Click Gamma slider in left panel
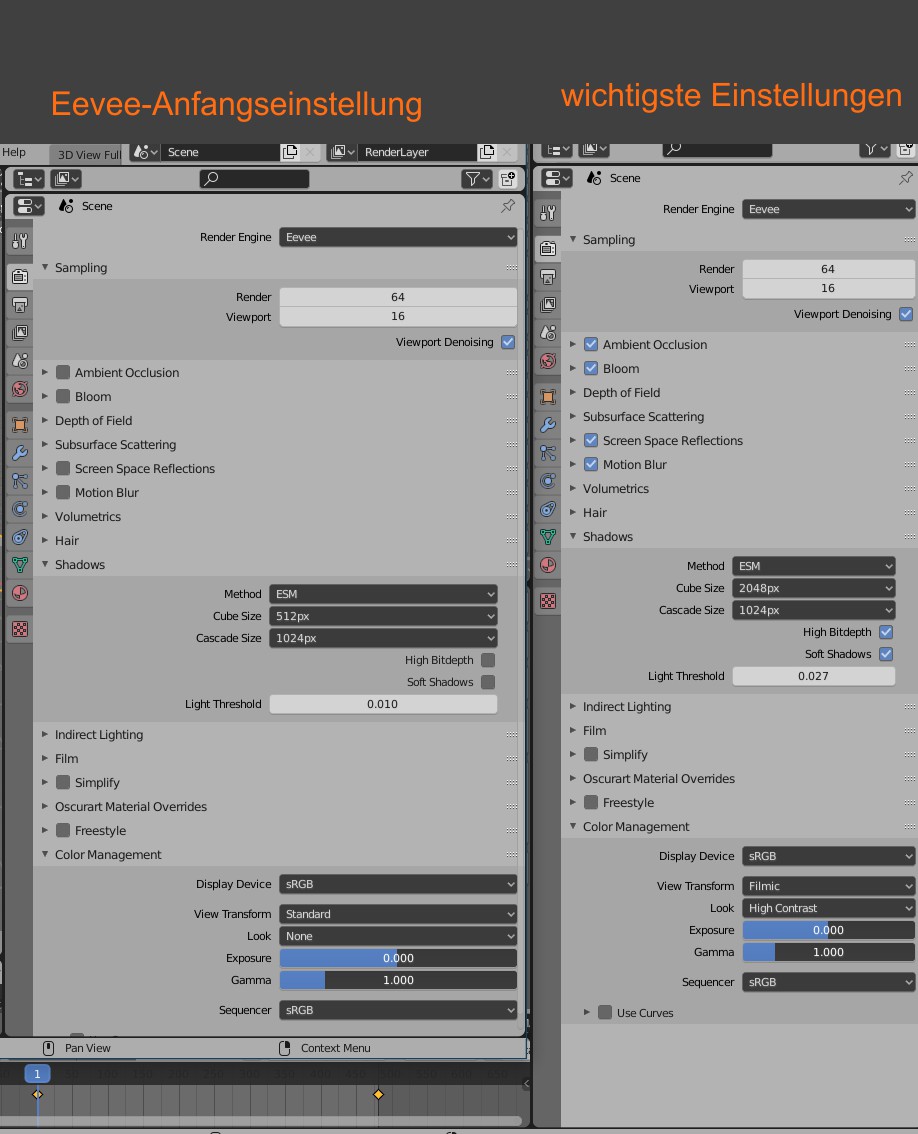This screenshot has width=918, height=1134. 398,981
